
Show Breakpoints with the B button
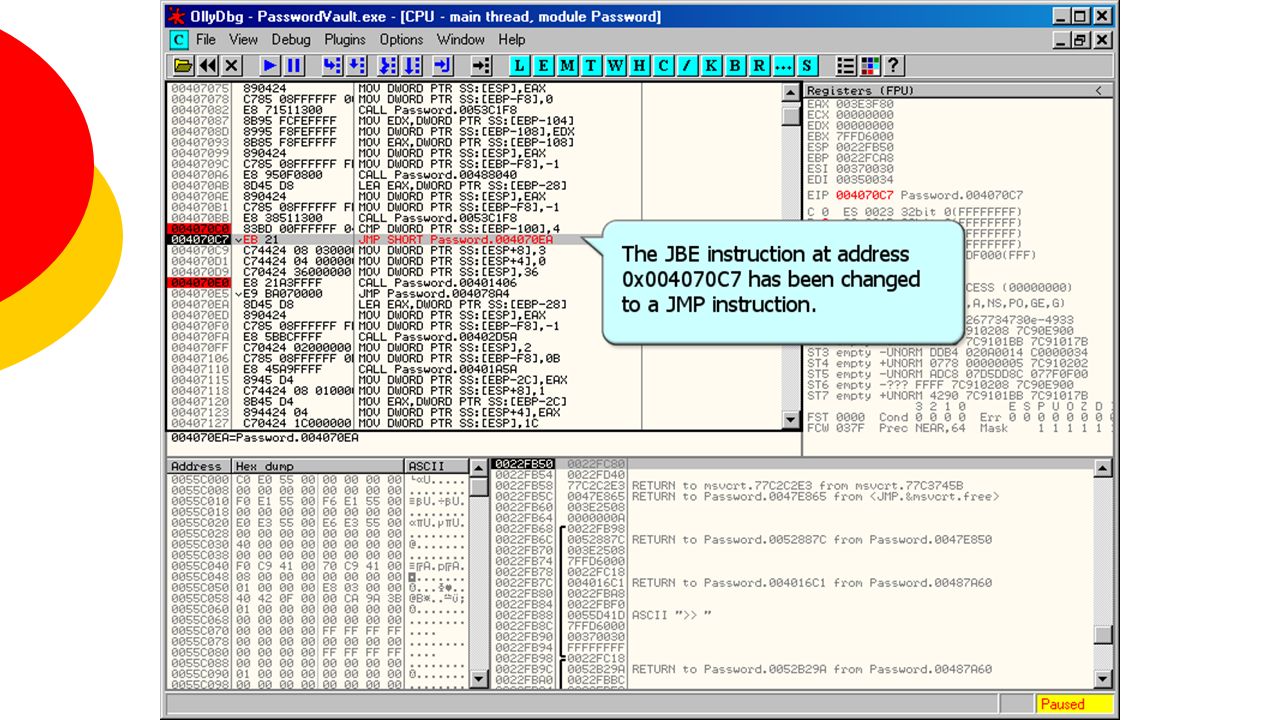736,66
